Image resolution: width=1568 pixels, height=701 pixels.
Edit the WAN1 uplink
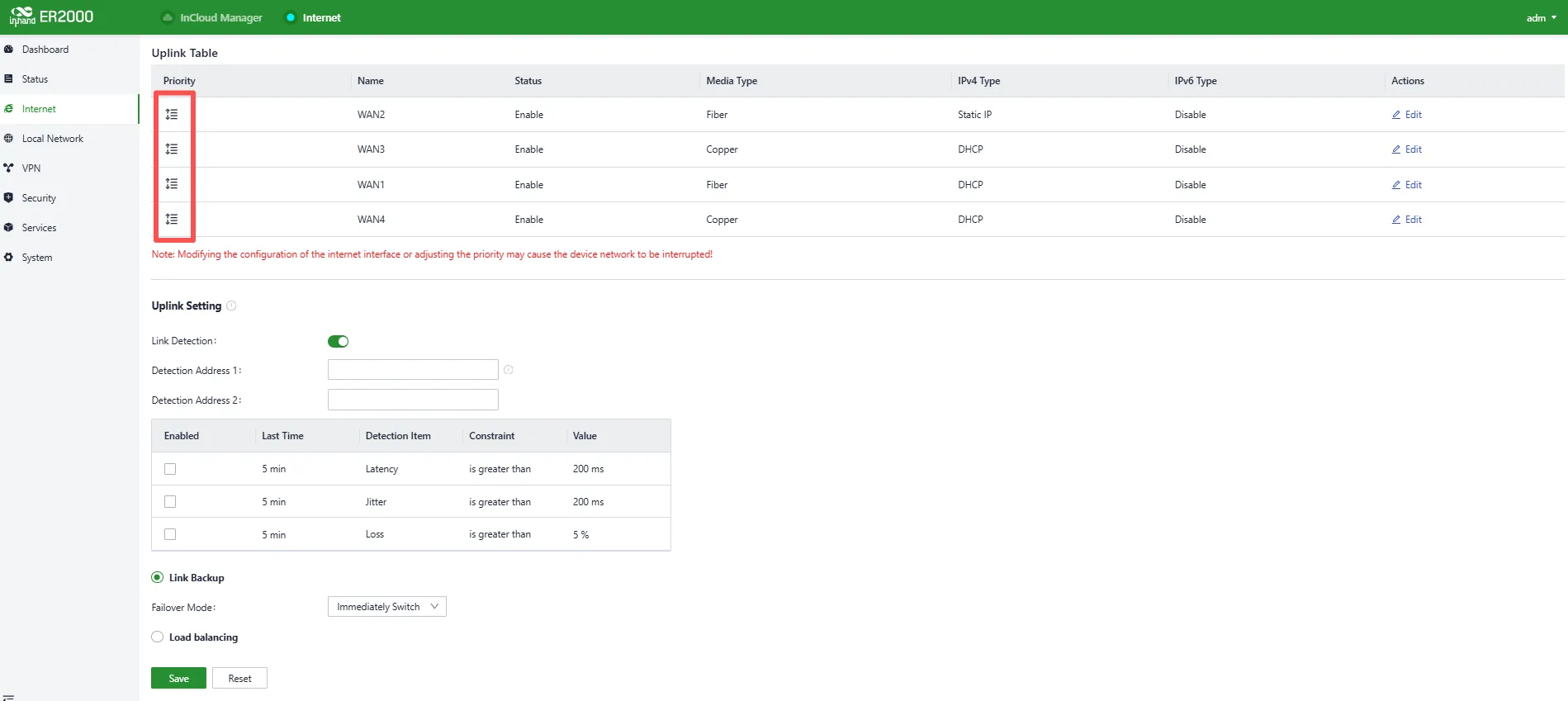[1407, 185]
